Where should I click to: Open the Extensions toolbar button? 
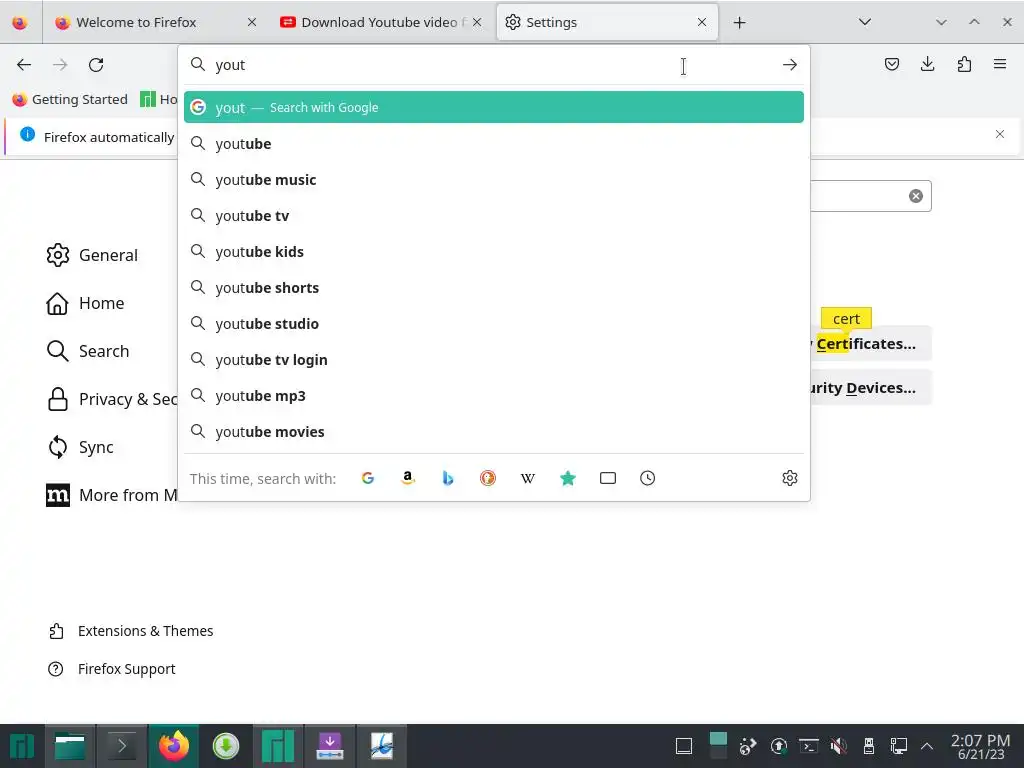(964, 64)
